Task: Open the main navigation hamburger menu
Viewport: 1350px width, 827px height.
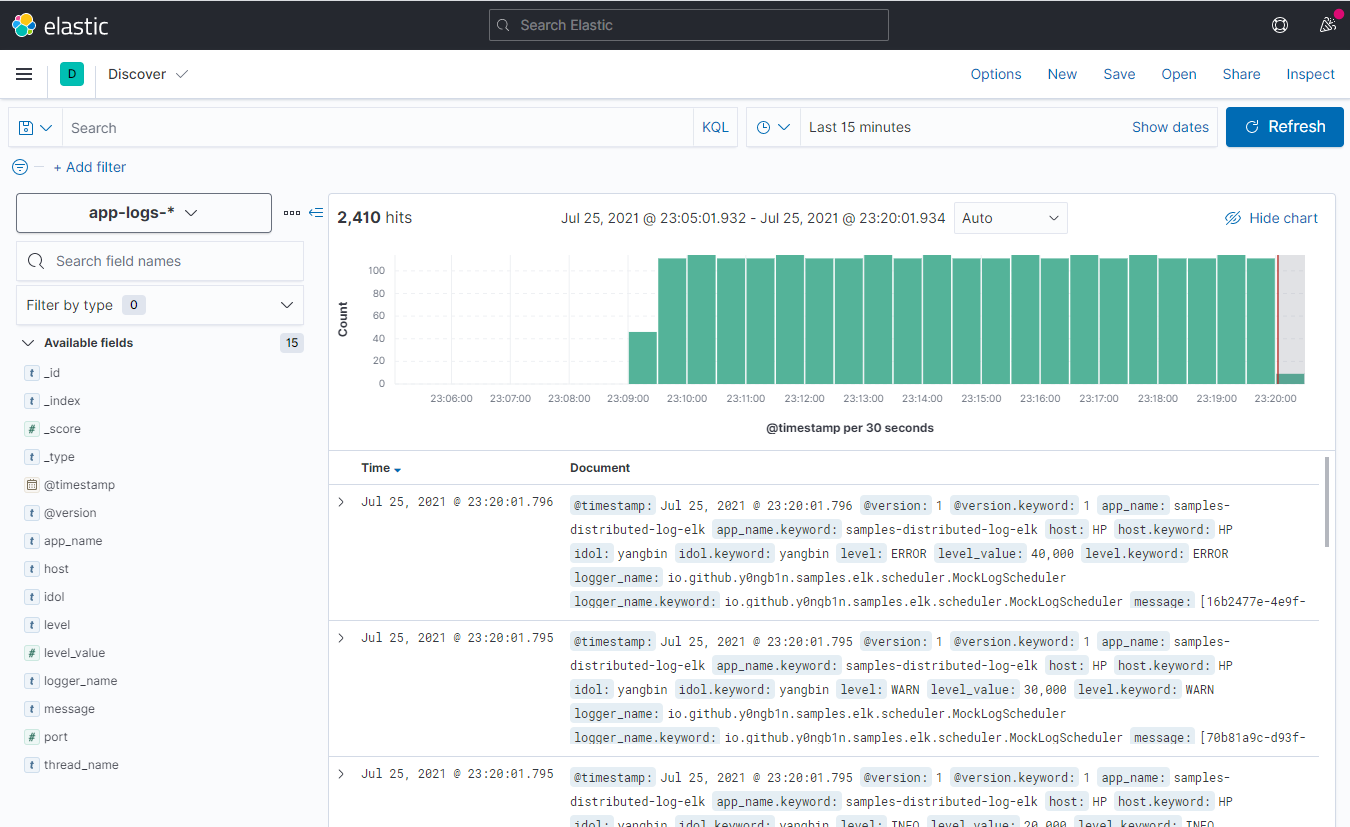Action: click(x=24, y=74)
